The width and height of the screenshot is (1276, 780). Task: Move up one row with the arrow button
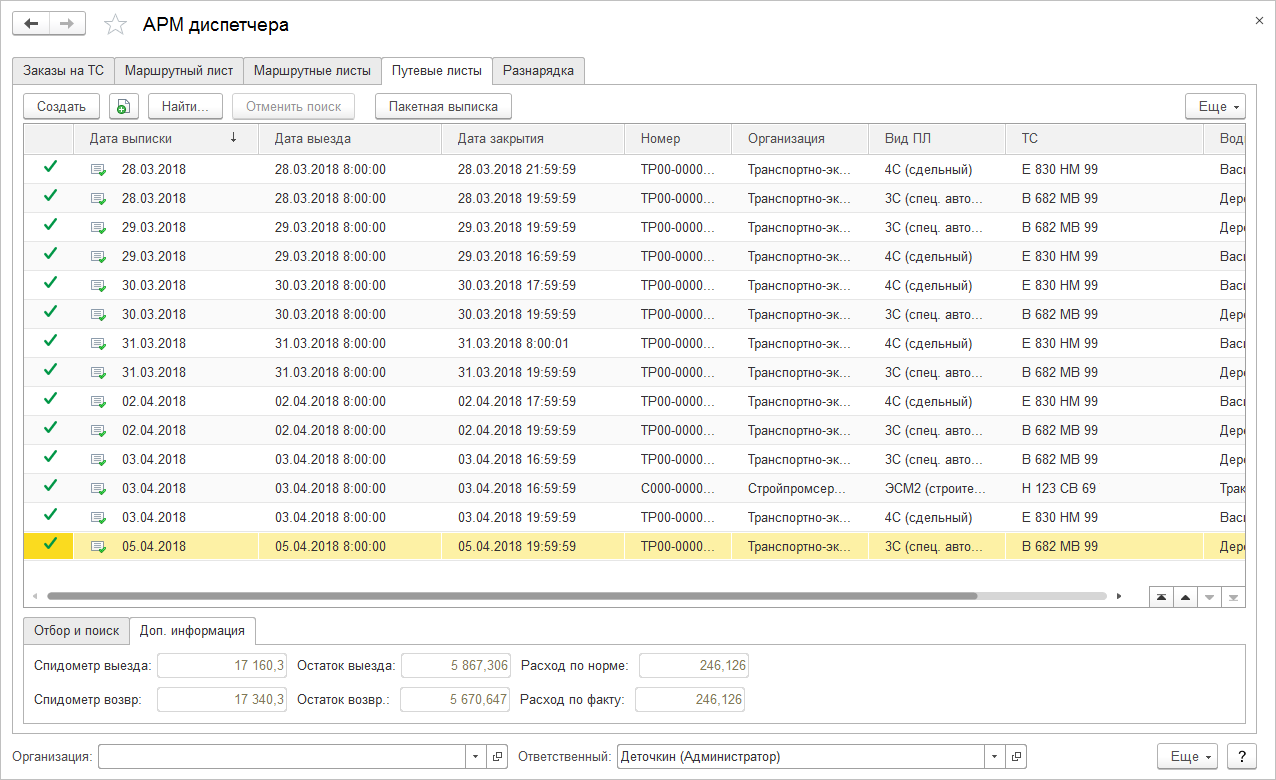1185,596
